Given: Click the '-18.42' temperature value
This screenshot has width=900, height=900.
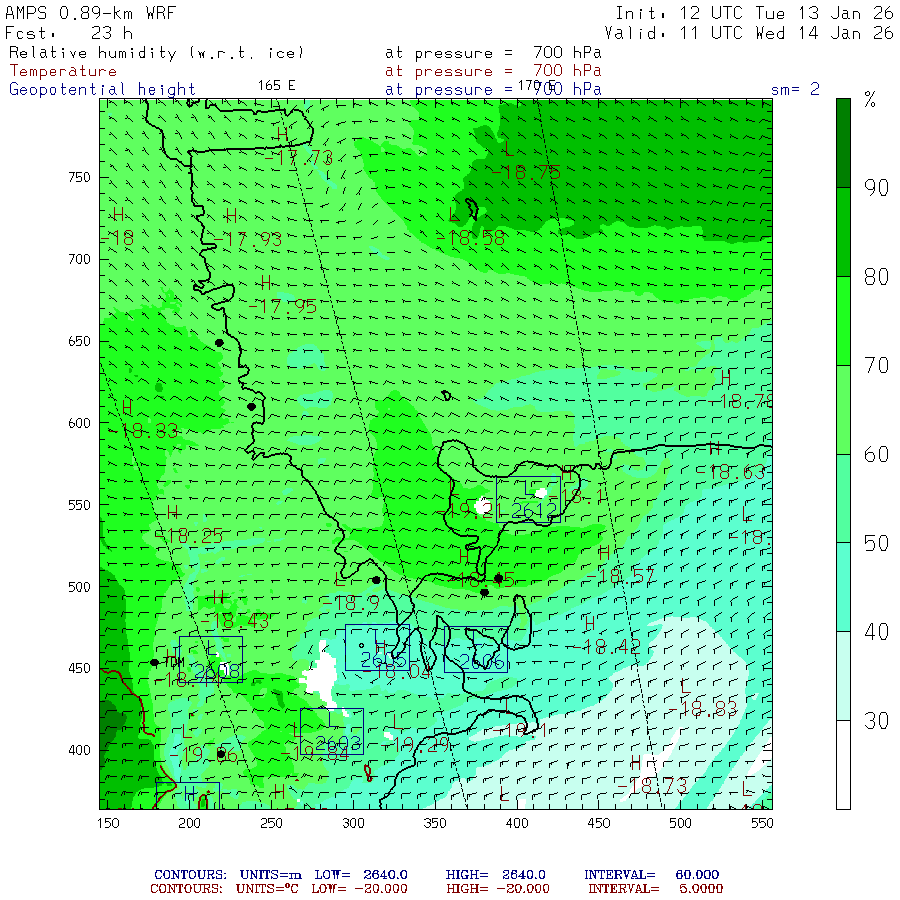Looking at the screenshot, I should [607, 647].
